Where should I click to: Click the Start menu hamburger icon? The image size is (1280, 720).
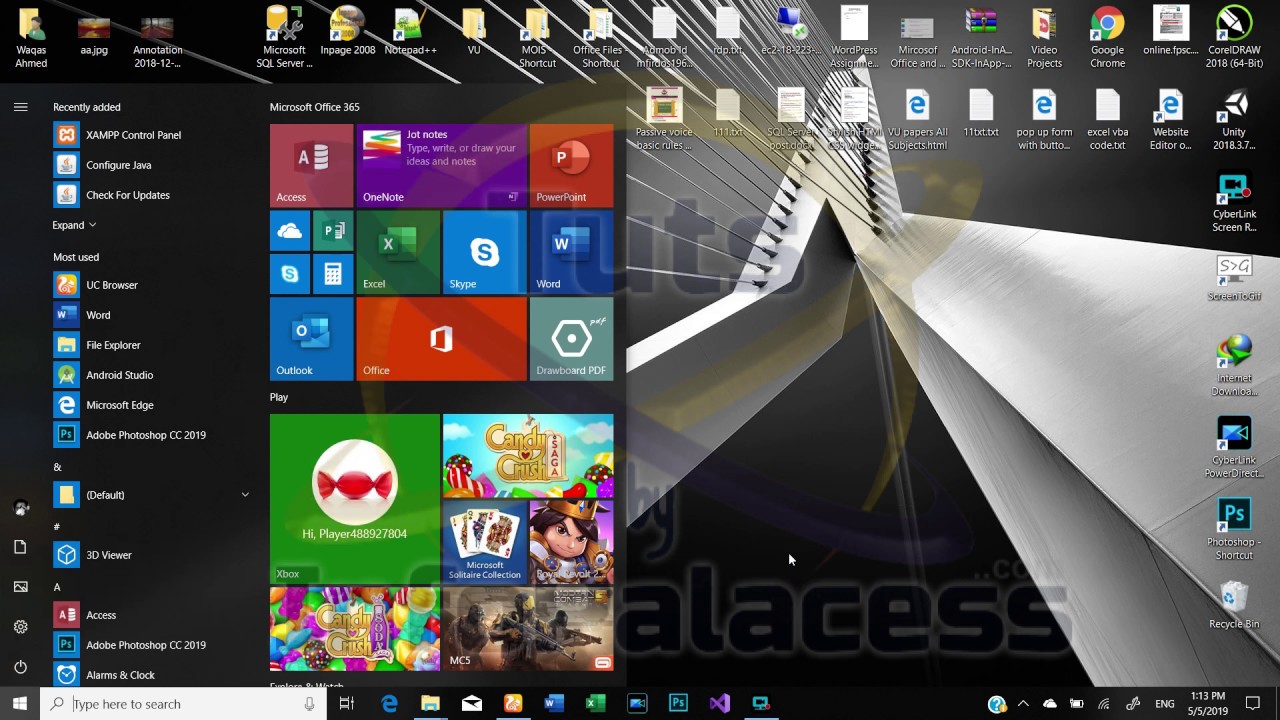20,107
